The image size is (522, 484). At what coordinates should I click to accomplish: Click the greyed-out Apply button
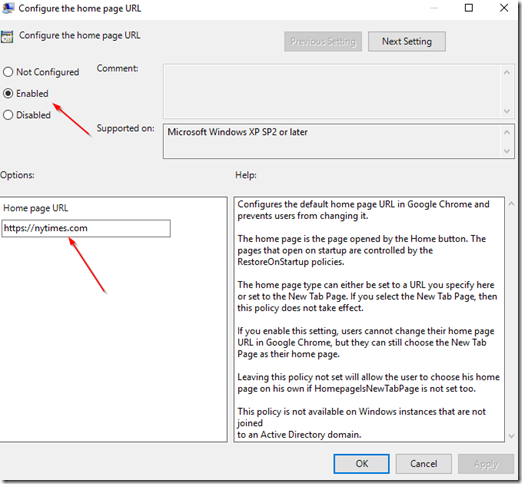tap(486, 464)
